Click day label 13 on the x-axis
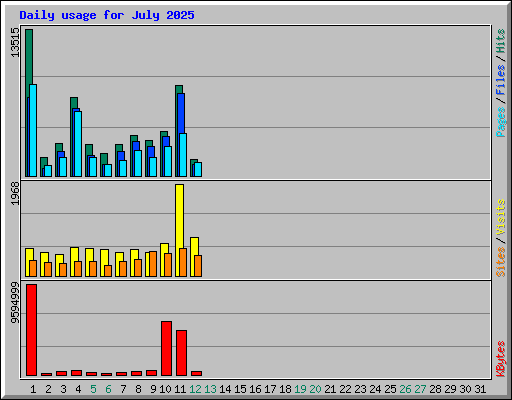512x400 pixels. click(210, 389)
